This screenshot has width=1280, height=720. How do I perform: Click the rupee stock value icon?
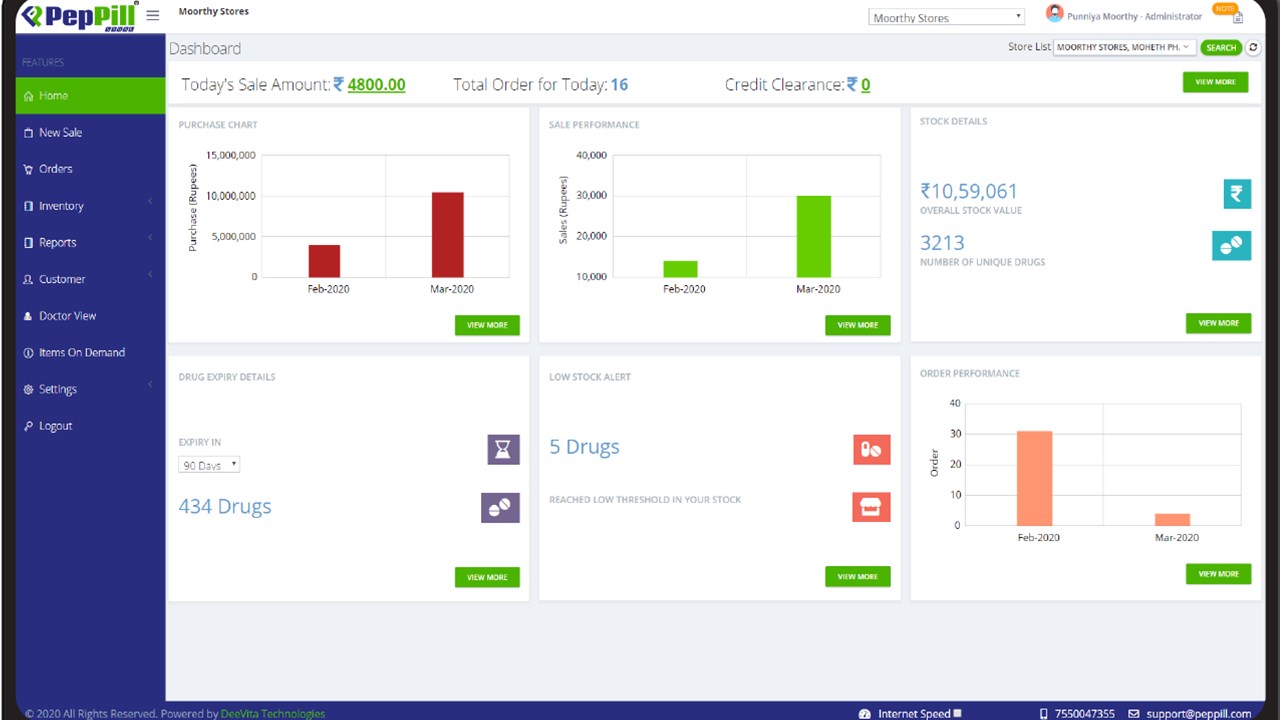coord(1237,194)
